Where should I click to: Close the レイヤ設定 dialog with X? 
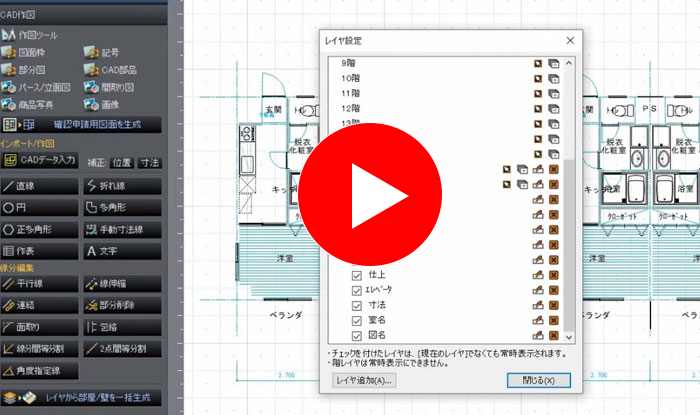(570, 41)
